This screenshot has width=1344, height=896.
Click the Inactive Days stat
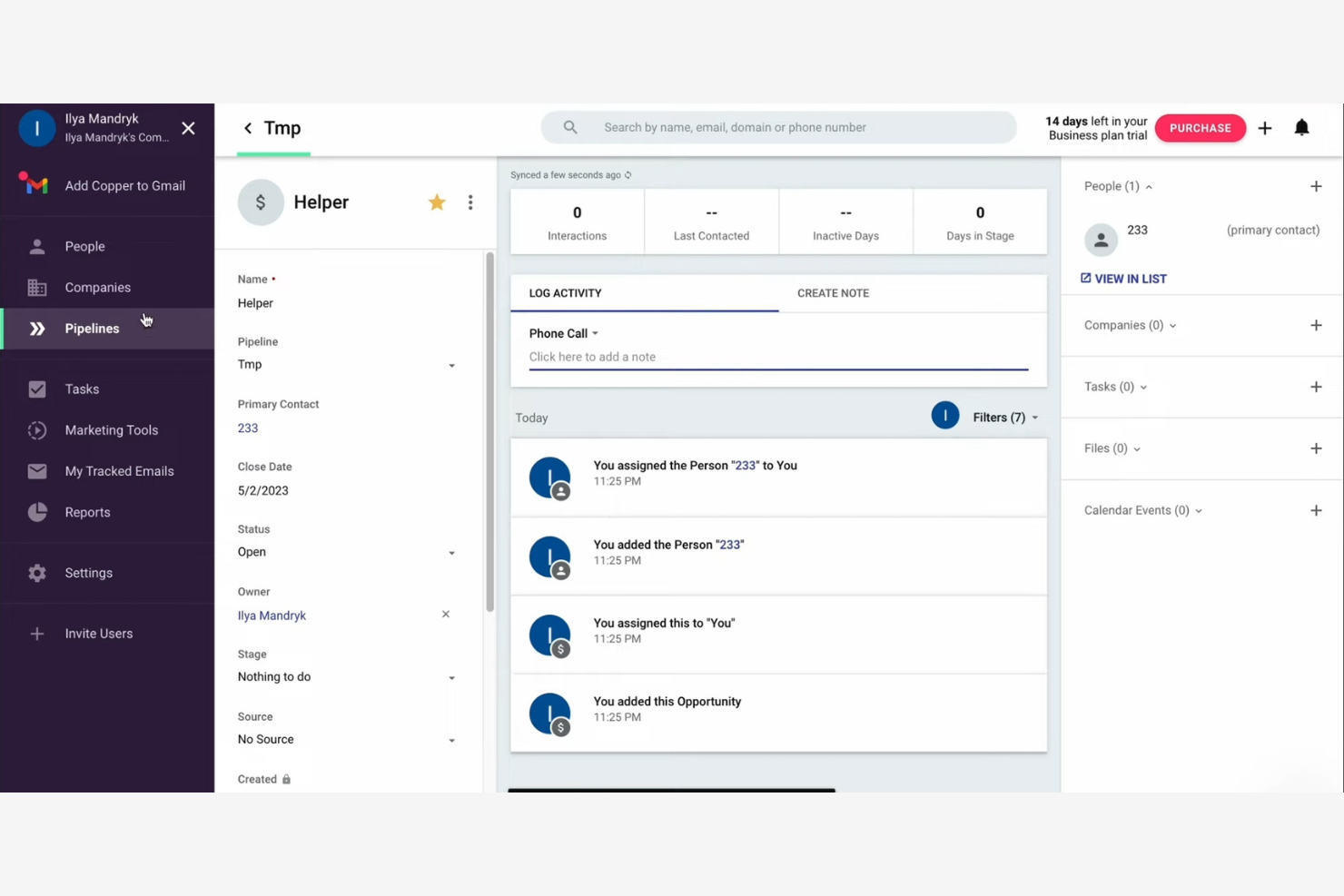click(x=845, y=222)
